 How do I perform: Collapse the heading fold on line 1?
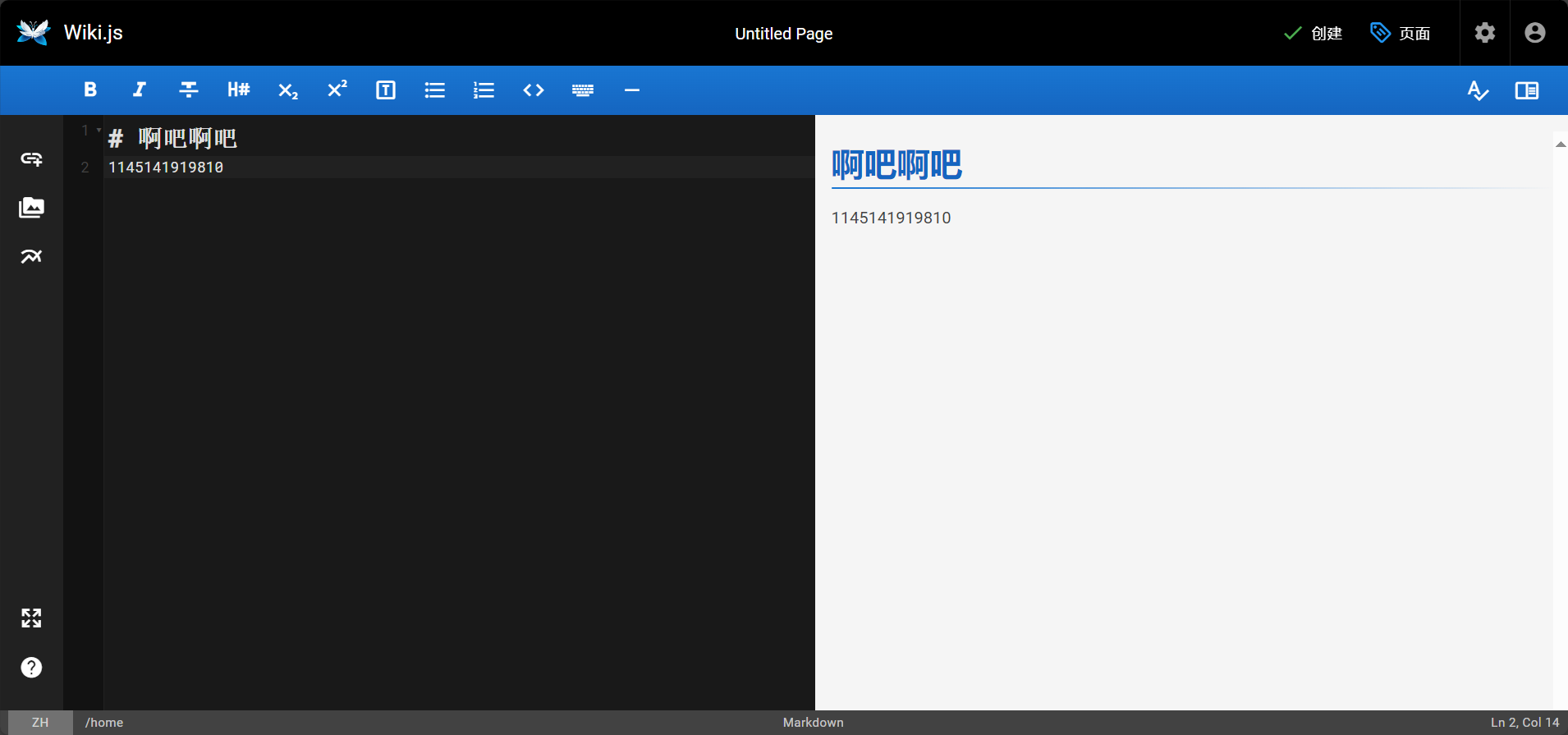(x=99, y=130)
